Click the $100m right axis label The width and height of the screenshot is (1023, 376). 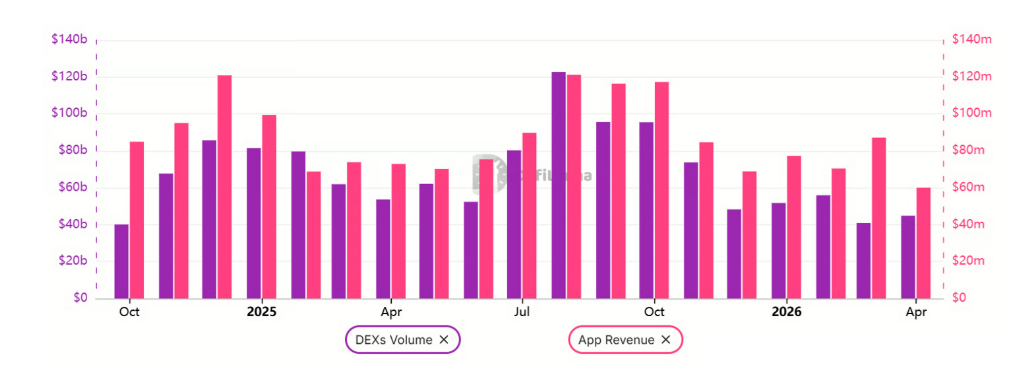click(x=972, y=114)
